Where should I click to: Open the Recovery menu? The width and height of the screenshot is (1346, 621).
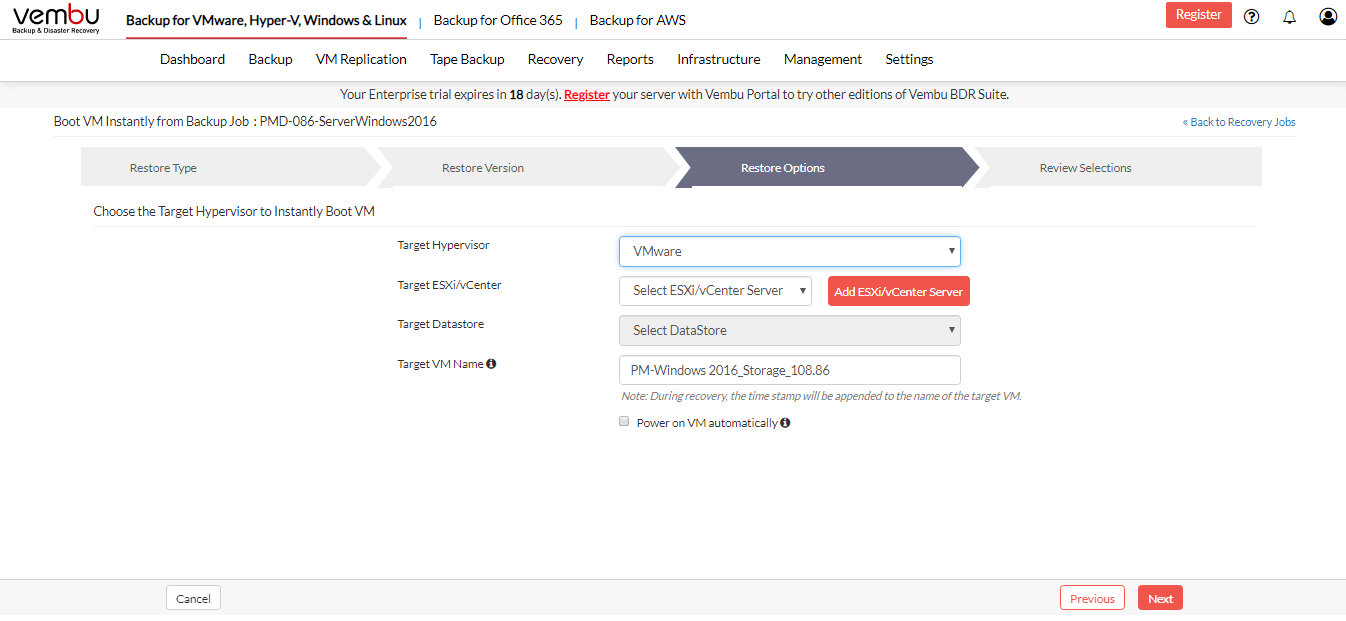pos(555,59)
